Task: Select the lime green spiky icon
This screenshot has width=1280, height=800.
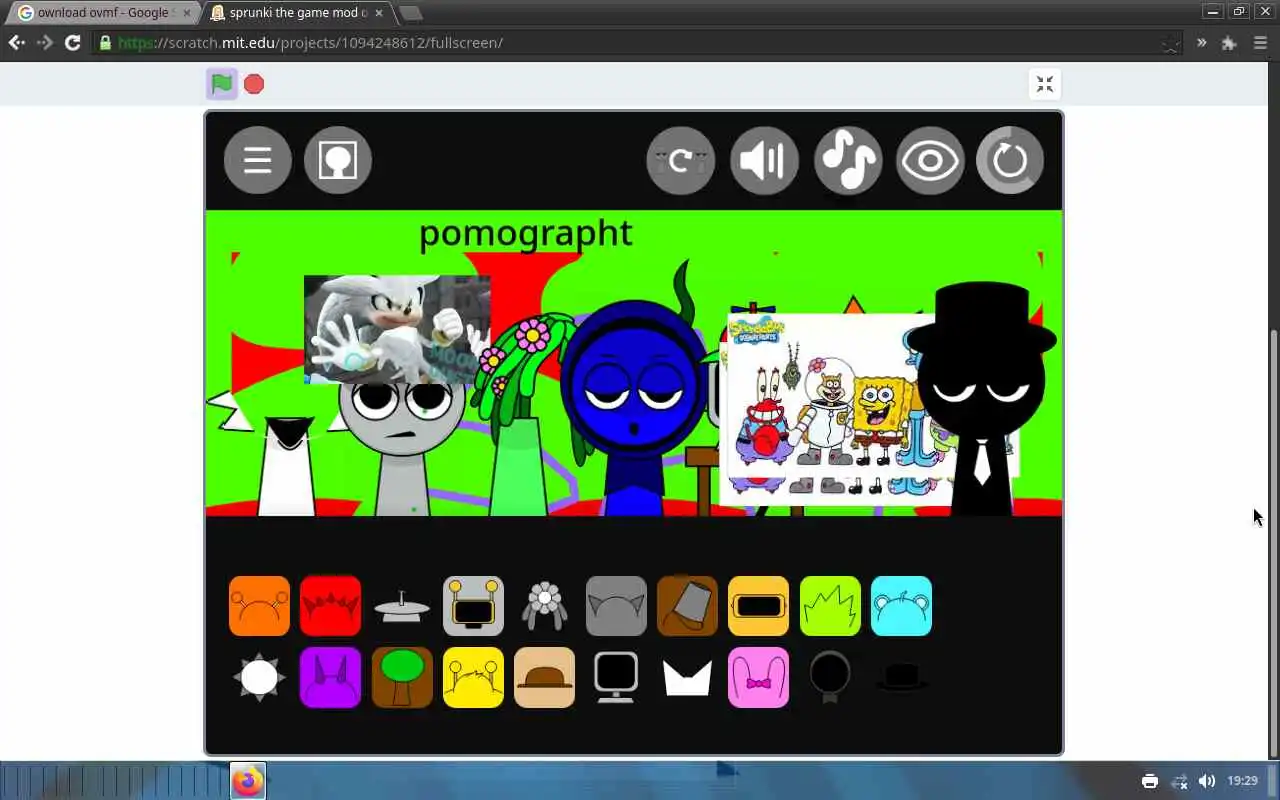Action: click(x=830, y=606)
